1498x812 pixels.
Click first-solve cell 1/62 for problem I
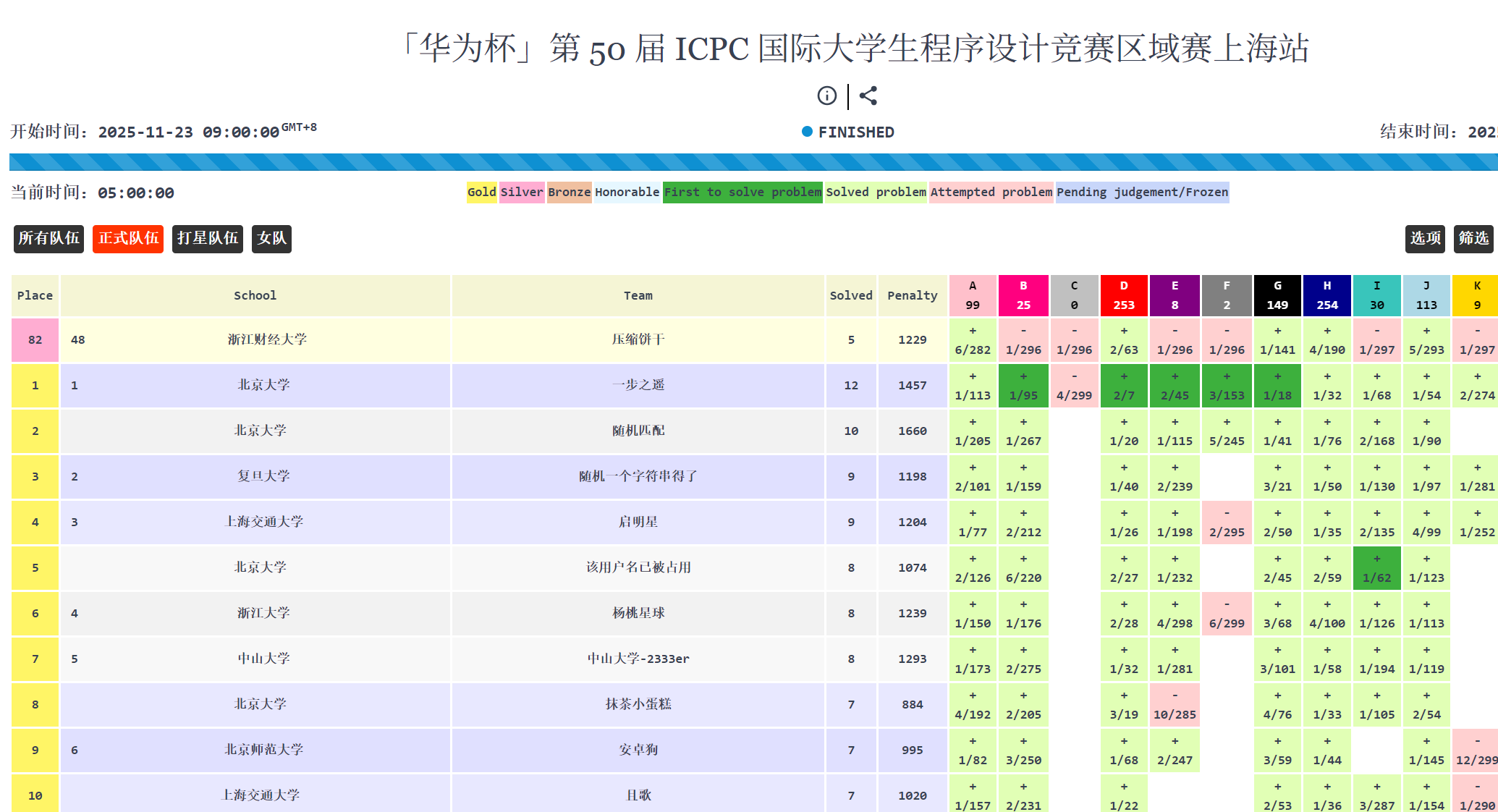[x=1376, y=568]
